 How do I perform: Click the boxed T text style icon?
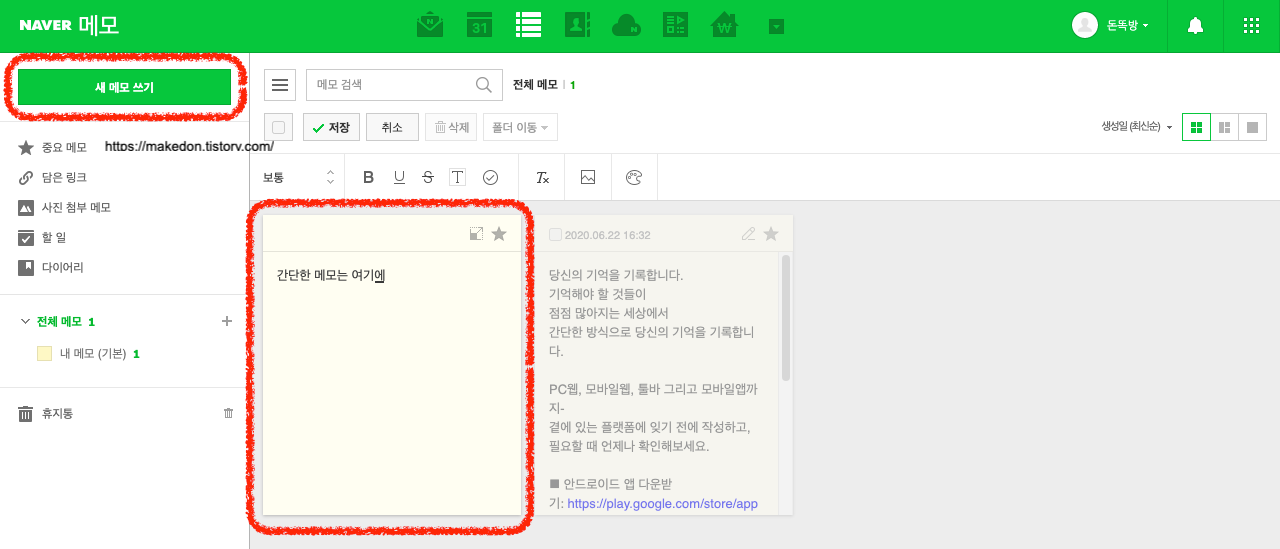(x=457, y=177)
